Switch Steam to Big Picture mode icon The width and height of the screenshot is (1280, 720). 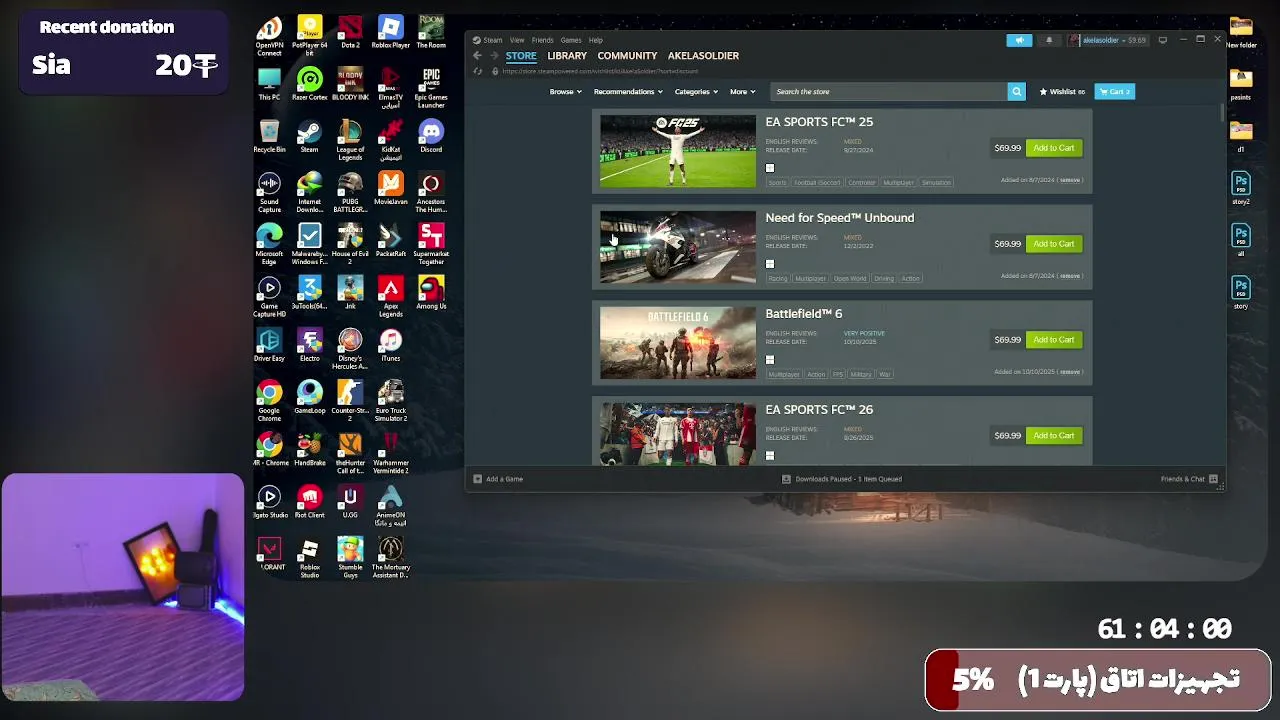[1162, 40]
